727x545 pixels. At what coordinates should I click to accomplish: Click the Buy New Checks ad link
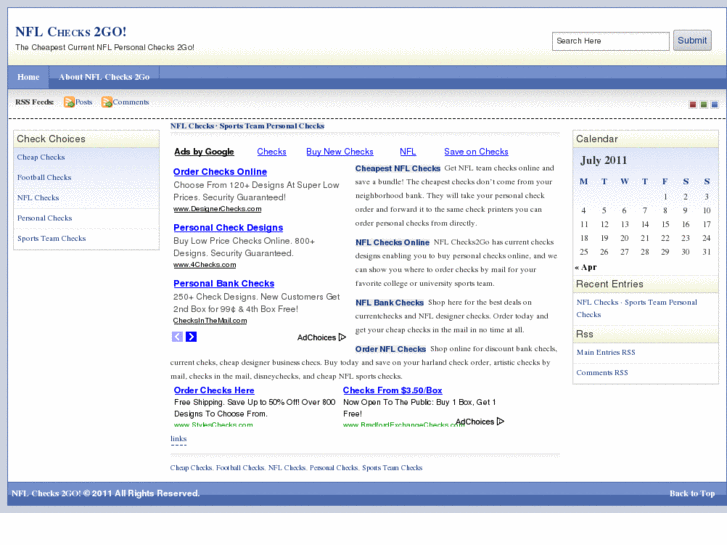pyautogui.click(x=340, y=152)
